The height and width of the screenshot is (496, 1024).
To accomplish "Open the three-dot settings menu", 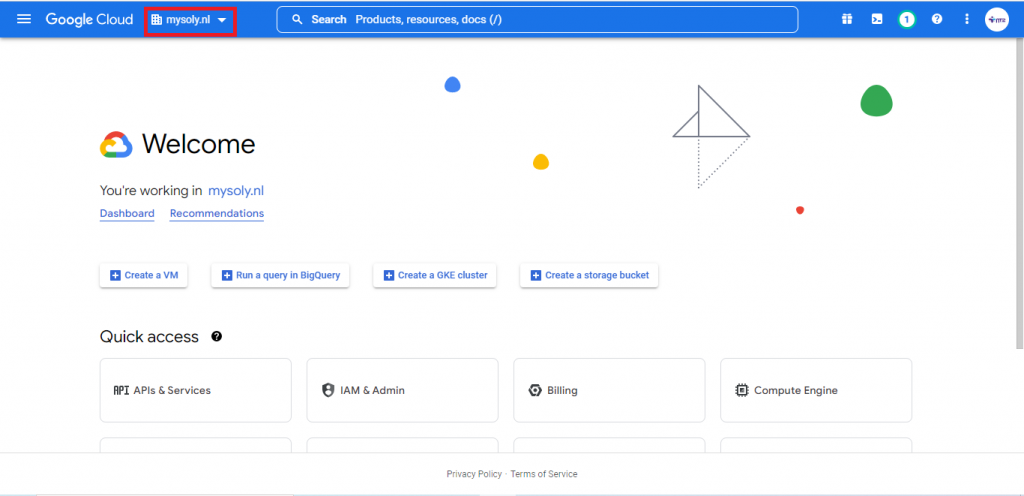I will [967, 19].
